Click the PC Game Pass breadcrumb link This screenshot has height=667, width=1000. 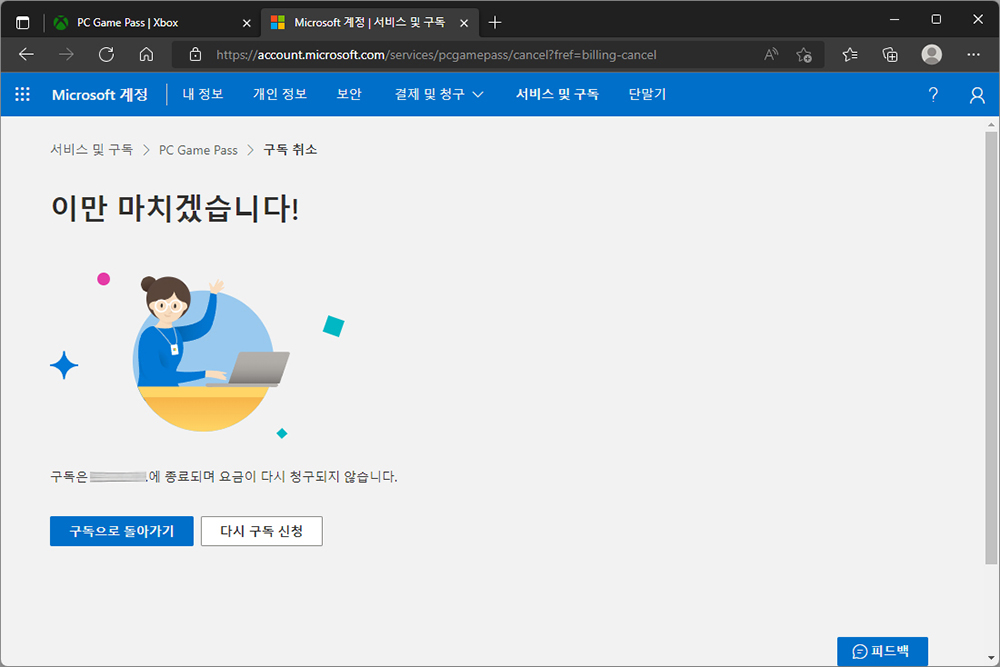[x=198, y=150]
